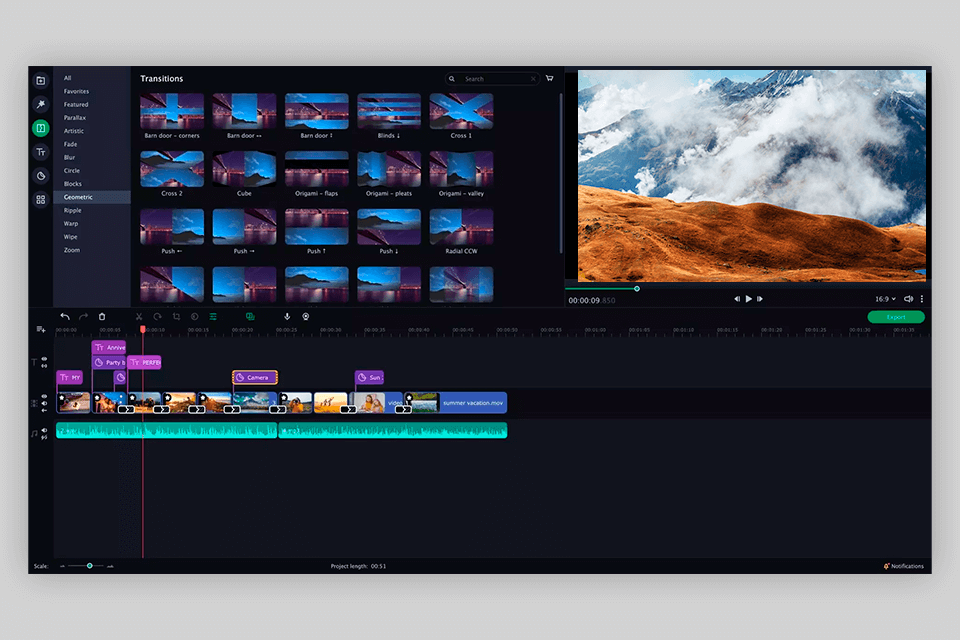Toggle visibility eye on the titles track

click(44, 360)
